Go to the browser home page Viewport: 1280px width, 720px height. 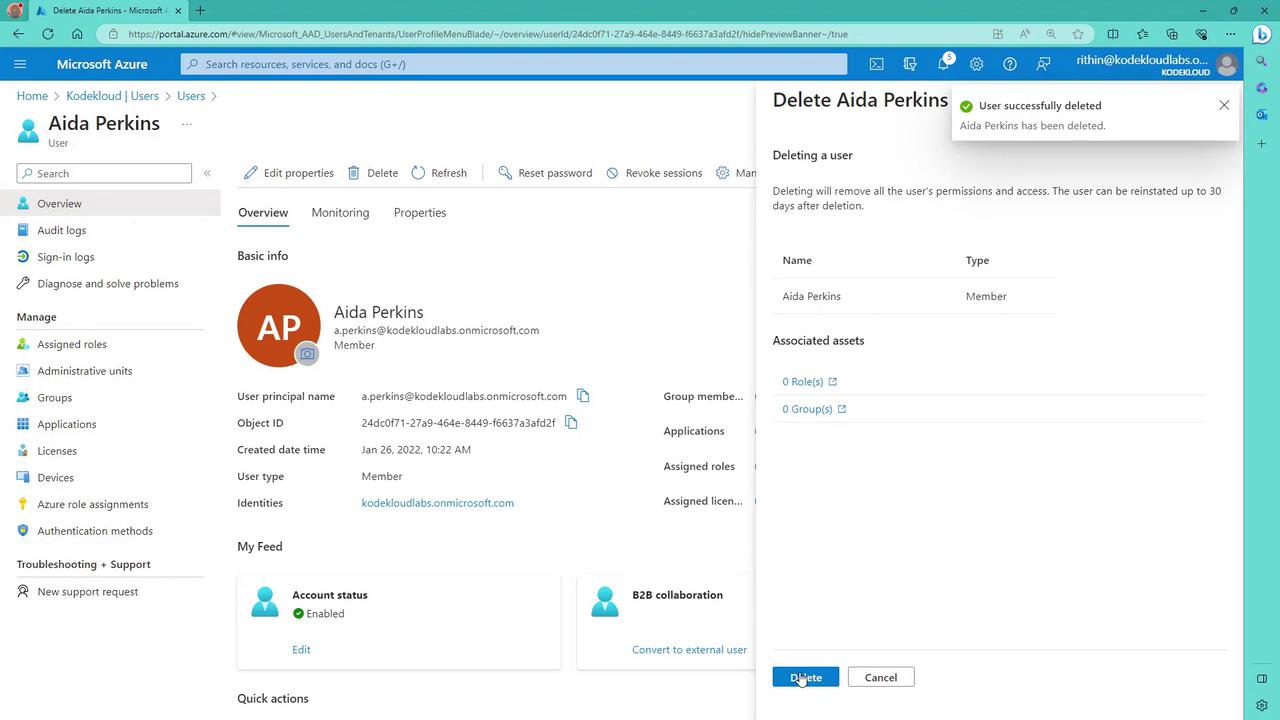[x=77, y=34]
